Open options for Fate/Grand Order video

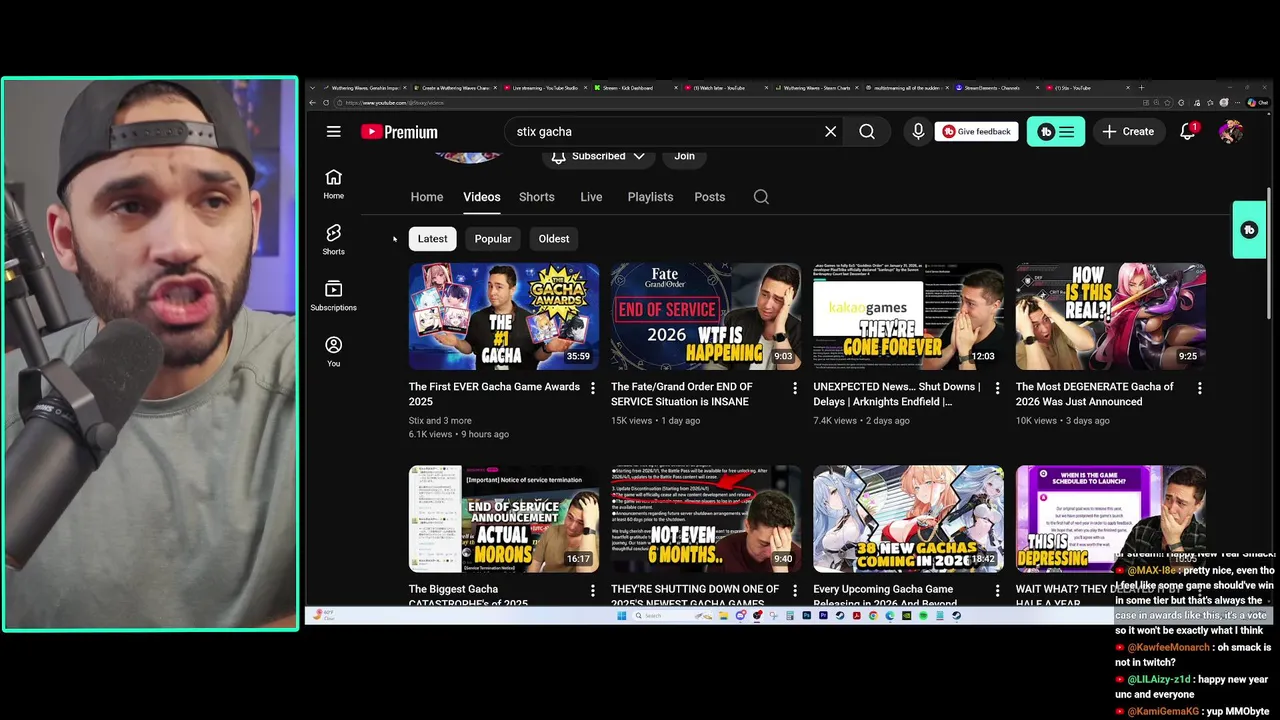795,388
